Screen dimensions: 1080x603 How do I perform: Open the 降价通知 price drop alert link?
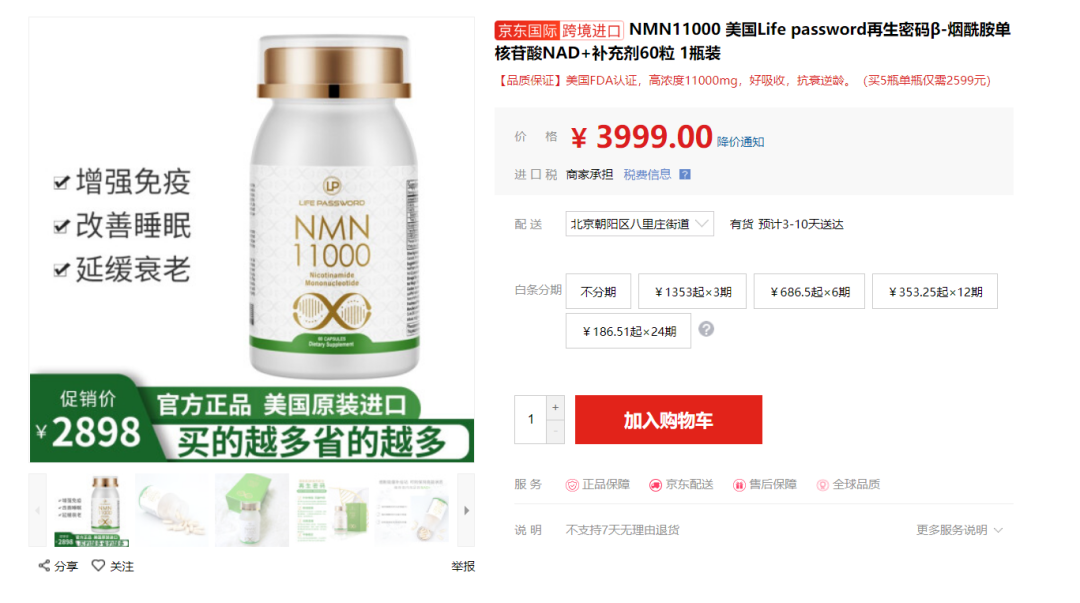(x=740, y=142)
